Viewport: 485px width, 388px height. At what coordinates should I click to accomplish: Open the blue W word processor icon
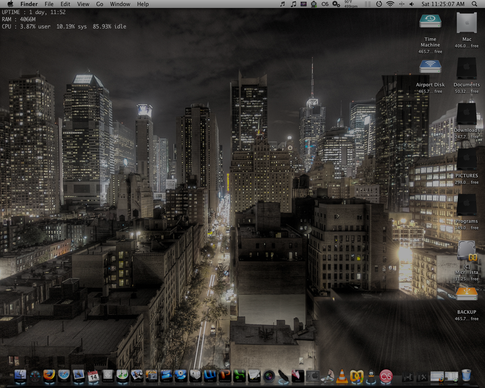(210, 376)
